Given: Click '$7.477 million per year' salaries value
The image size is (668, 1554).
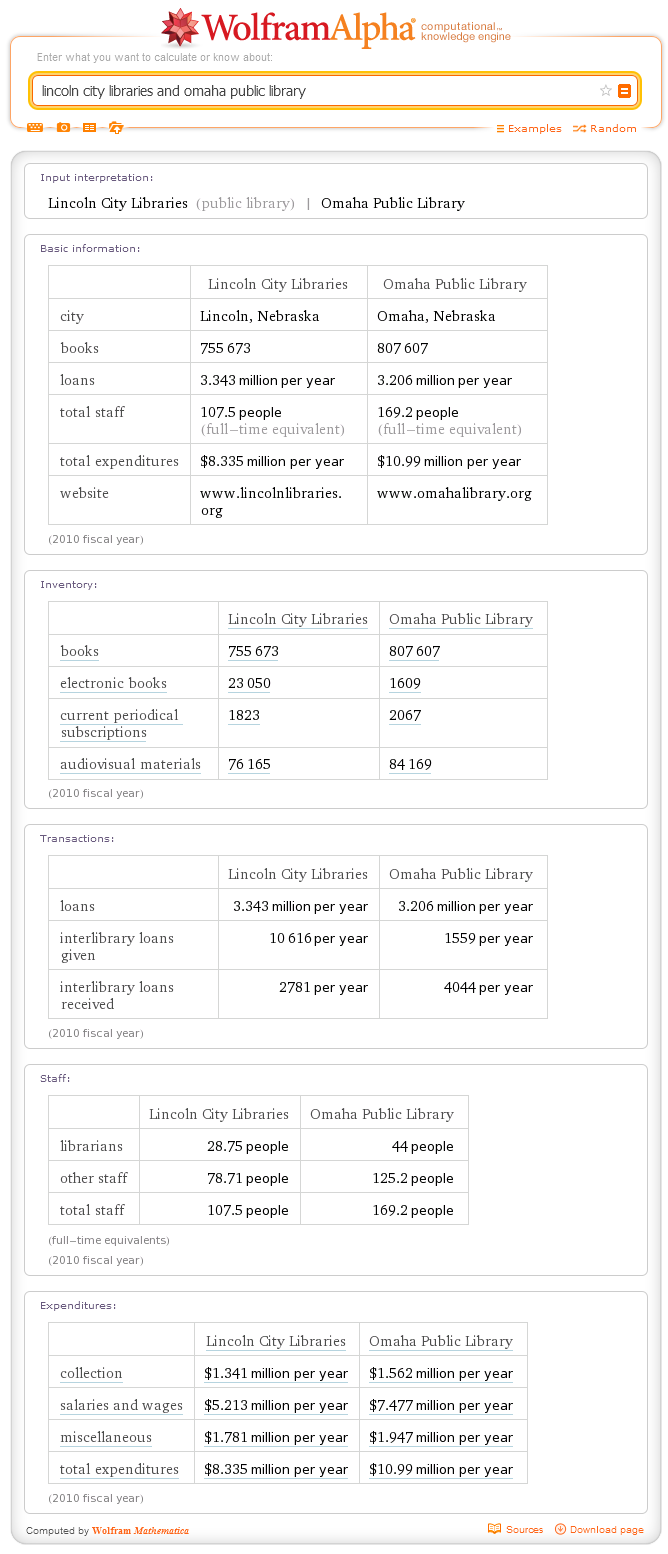Looking at the screenshot, I should (441, 1405).
